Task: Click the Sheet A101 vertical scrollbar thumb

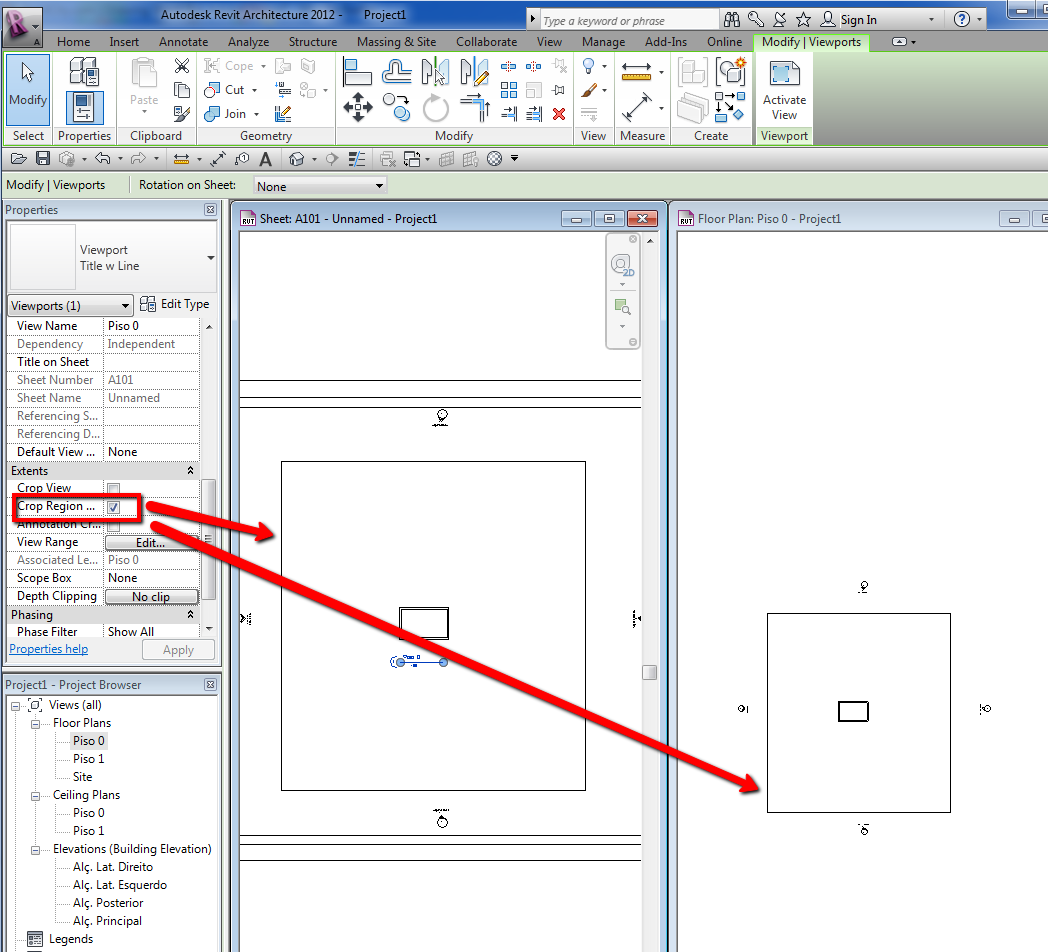Action: (x=649, y=672)
